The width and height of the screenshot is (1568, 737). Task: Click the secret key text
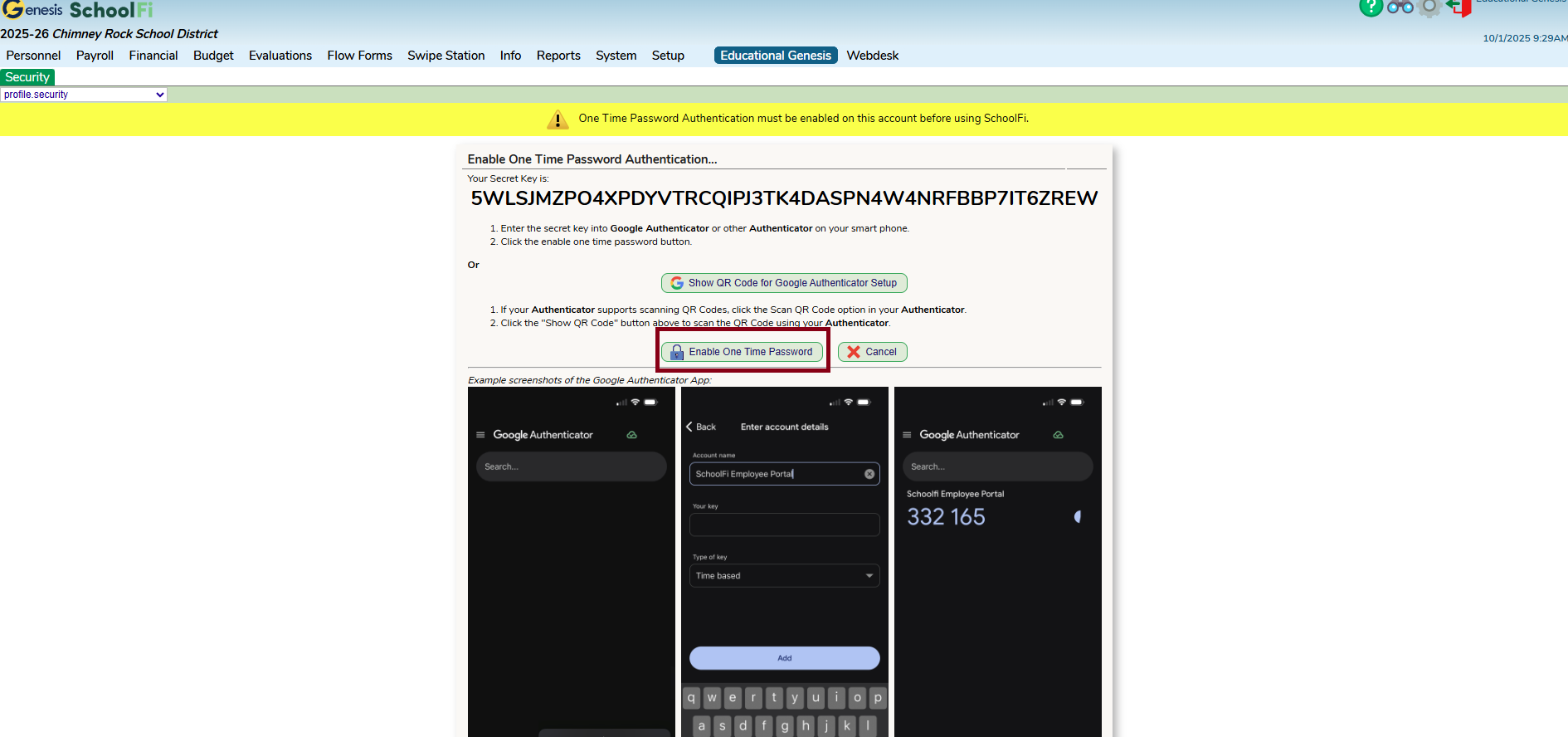click(x=784, y=198)
